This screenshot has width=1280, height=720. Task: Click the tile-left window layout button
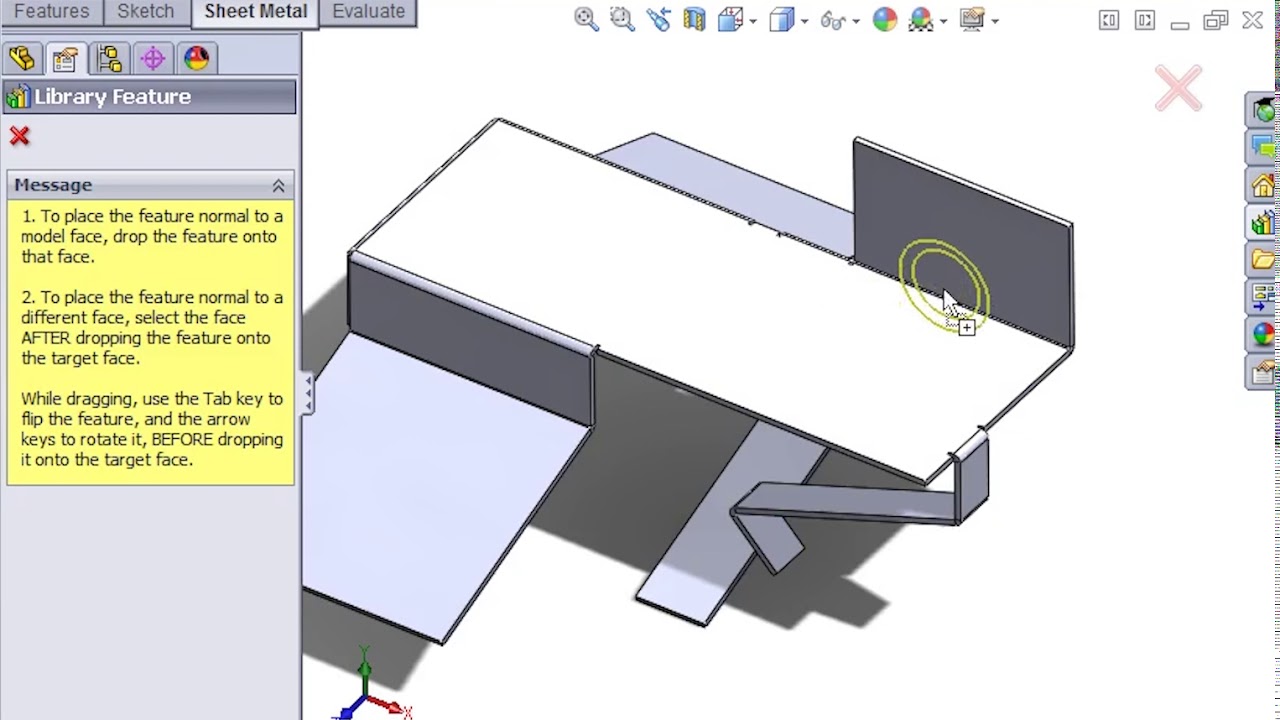pyautogui.click(x=1109, y=20)
